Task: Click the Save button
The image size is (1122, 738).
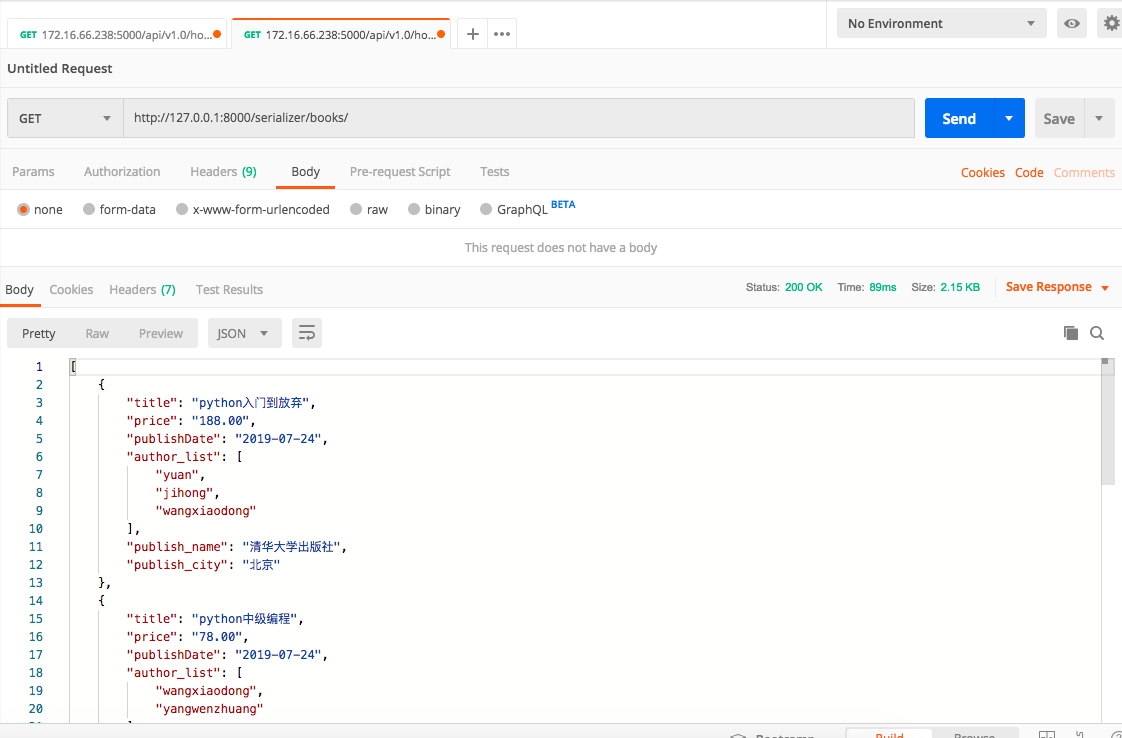Action: pos(1059,118)
